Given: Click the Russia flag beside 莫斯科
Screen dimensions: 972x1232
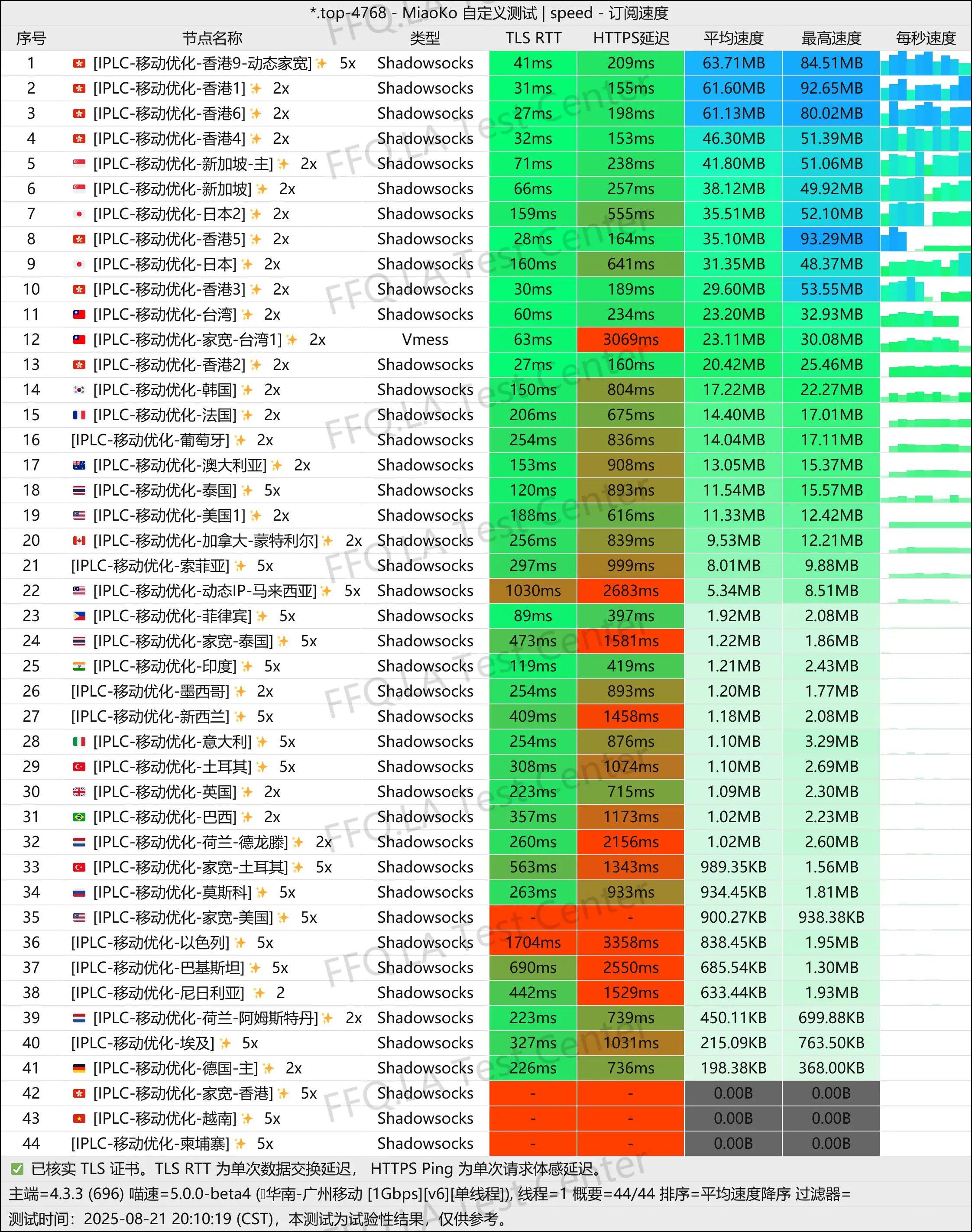Looking at the screenshot, I should coord(79,892).
